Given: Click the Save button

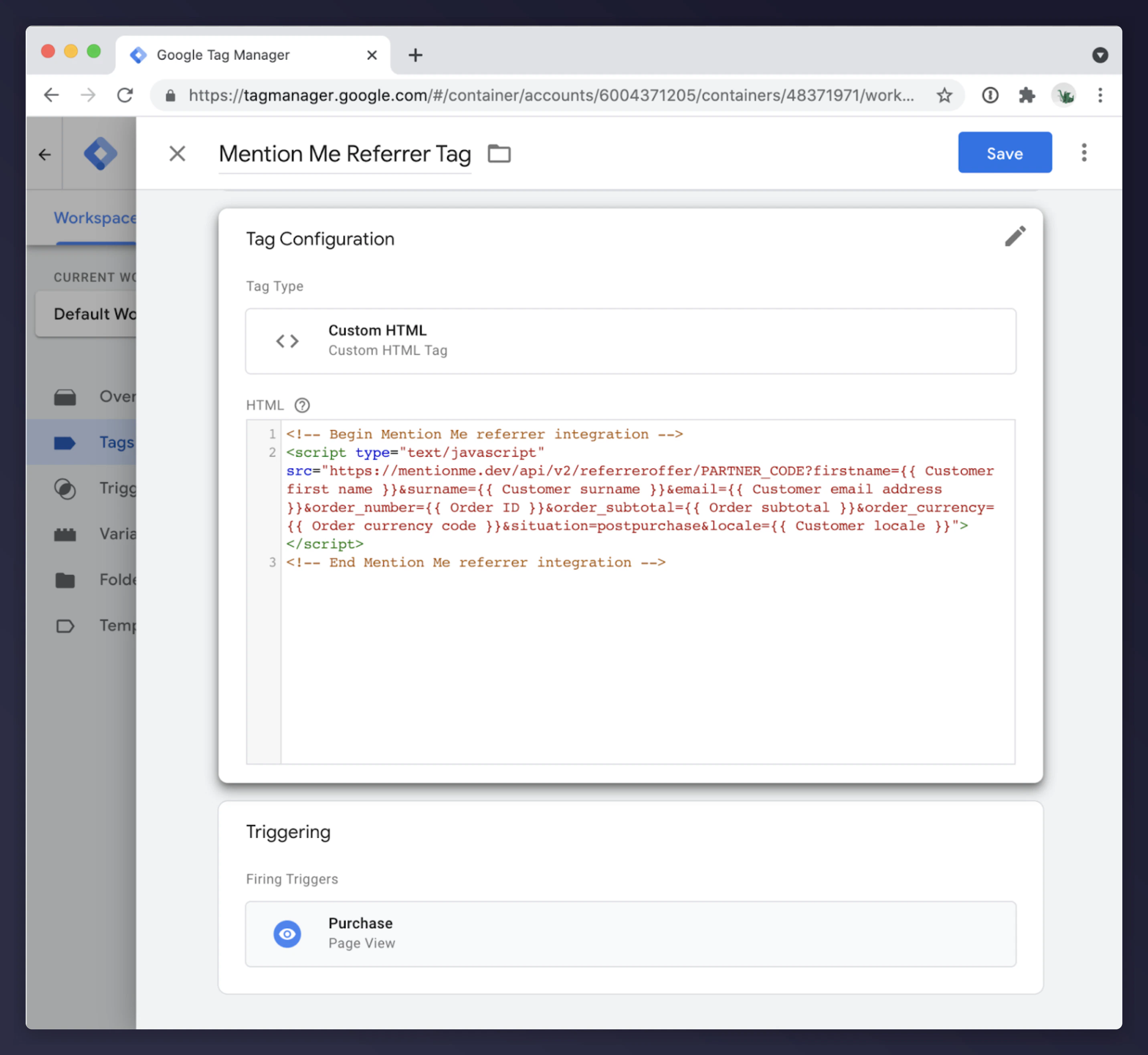Looking at the screenshot, I should pyautogui.click(x=1004, y=153).
